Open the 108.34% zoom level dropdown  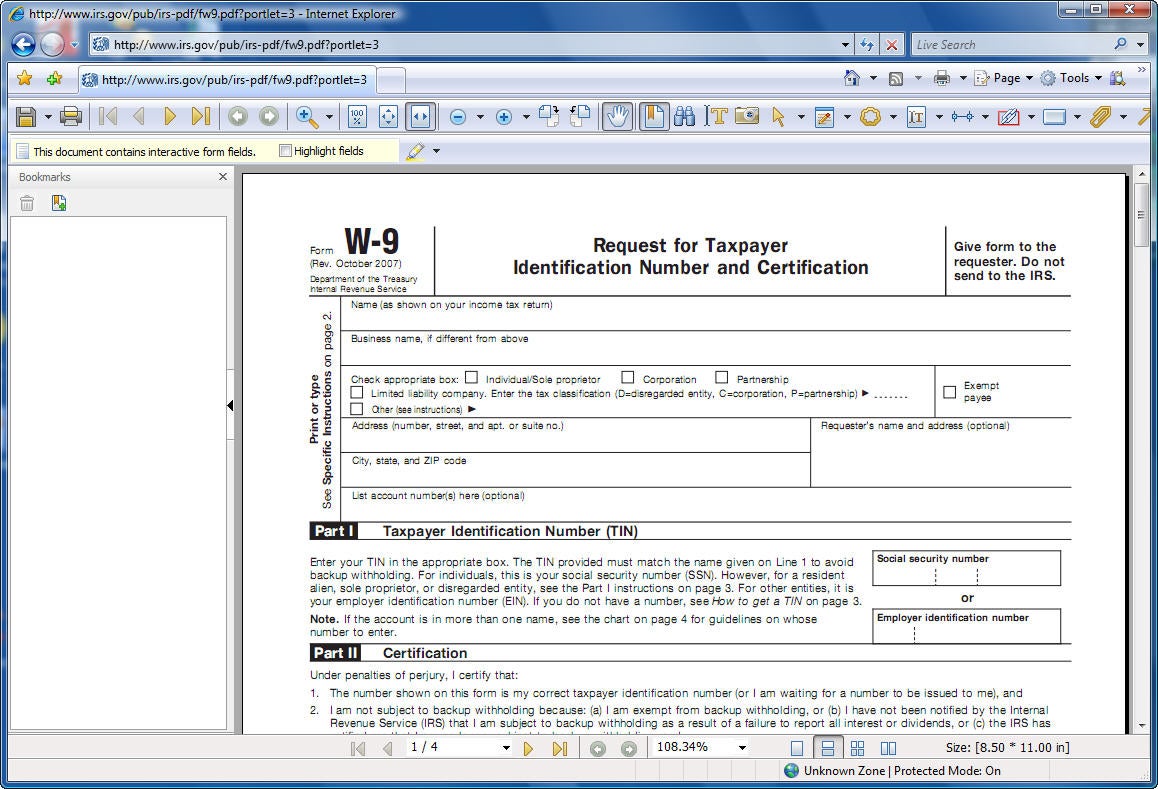pos(742,748)
